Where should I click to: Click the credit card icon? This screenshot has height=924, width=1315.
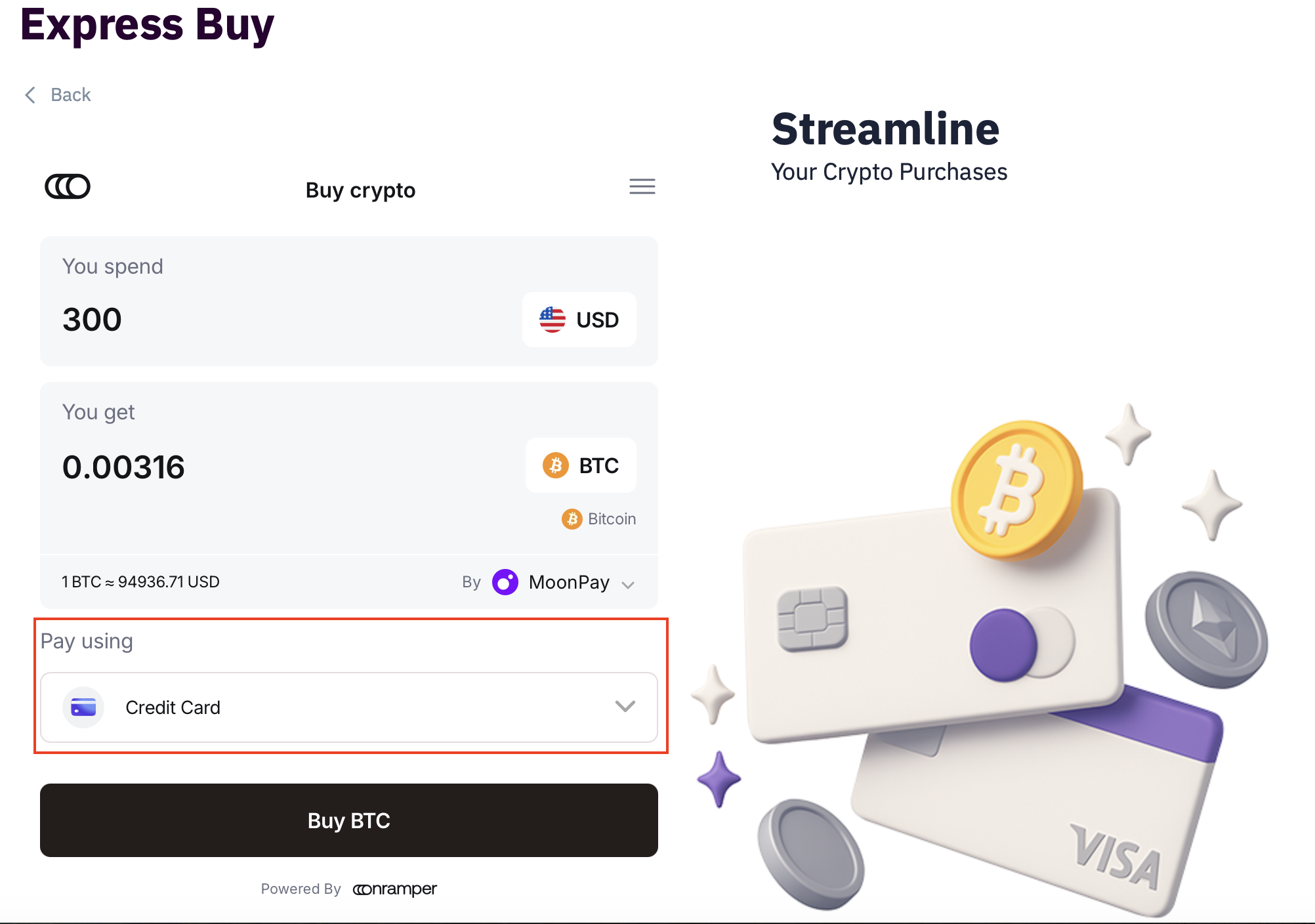[x=83, y=707]
